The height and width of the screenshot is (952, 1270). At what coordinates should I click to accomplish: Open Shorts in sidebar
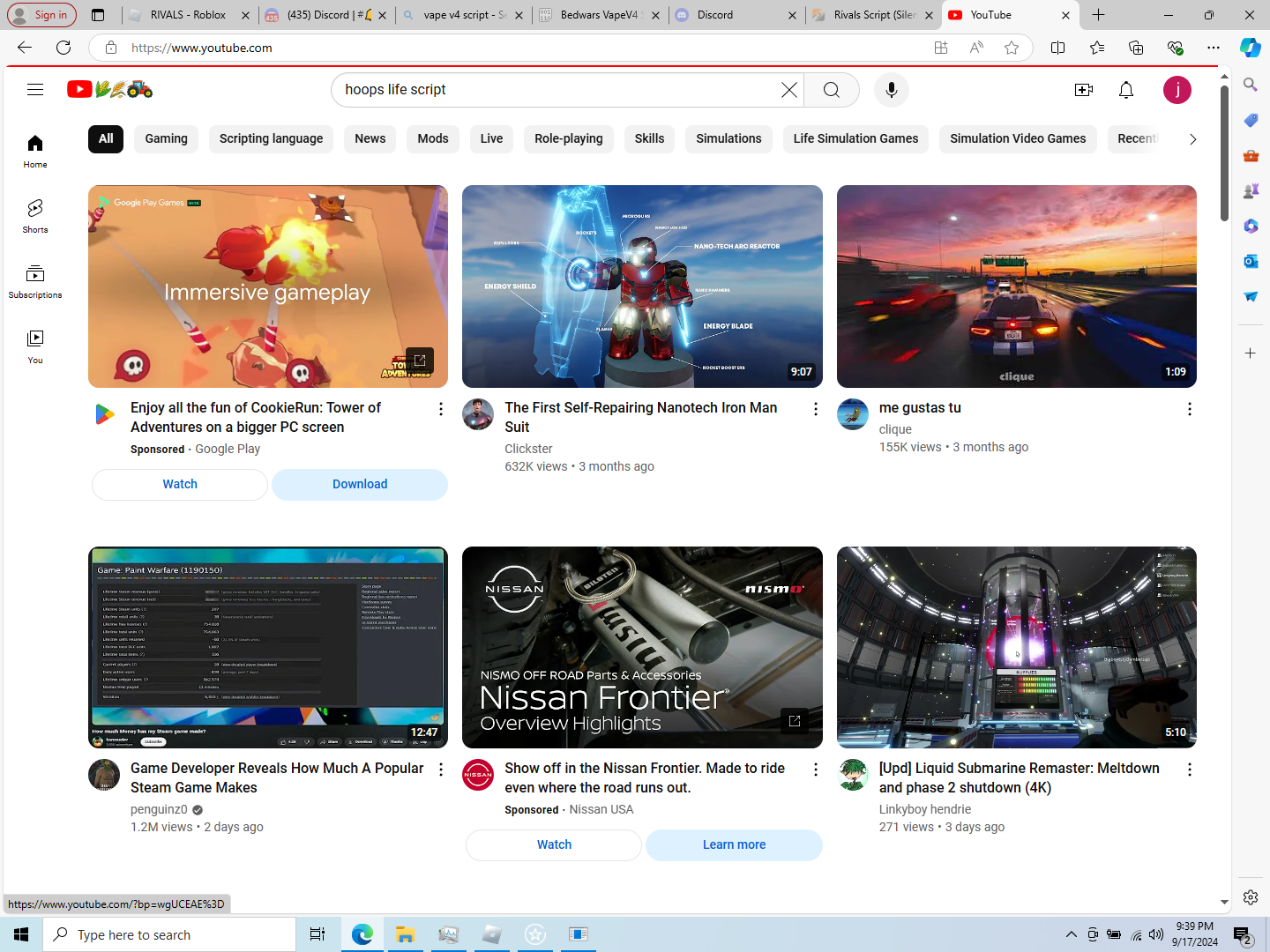(x=35, y=216)
